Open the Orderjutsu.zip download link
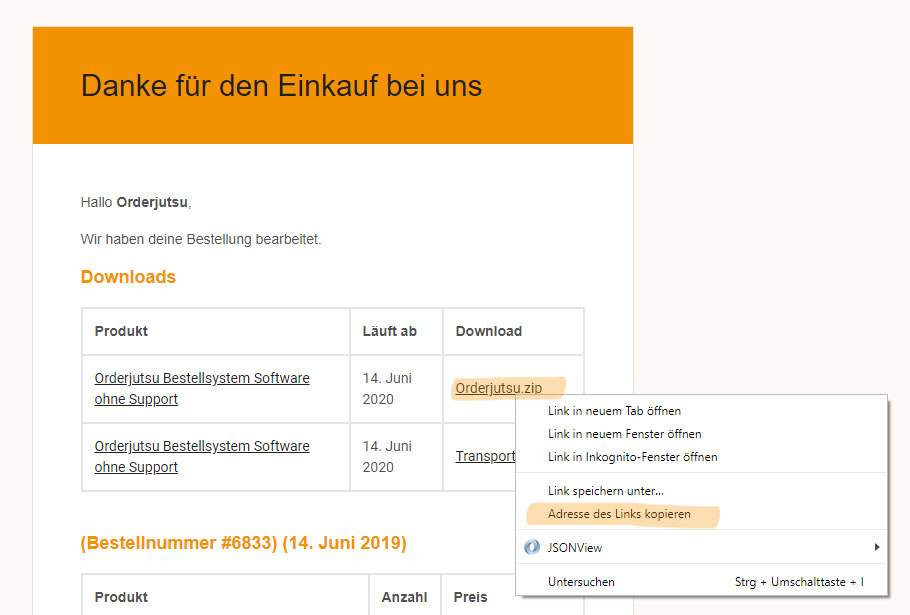910x615 pixels. point(499,388)
